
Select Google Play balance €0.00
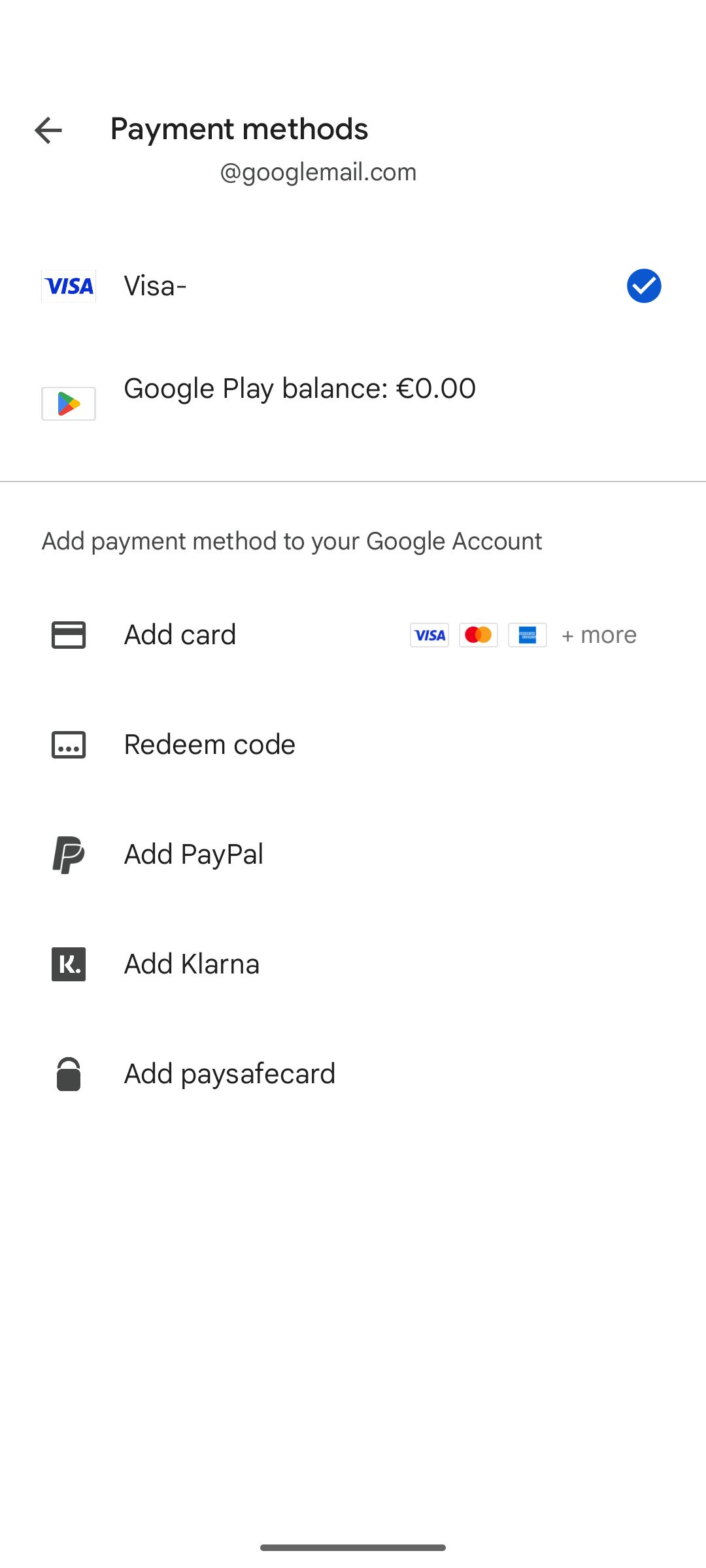coord(299,389)
